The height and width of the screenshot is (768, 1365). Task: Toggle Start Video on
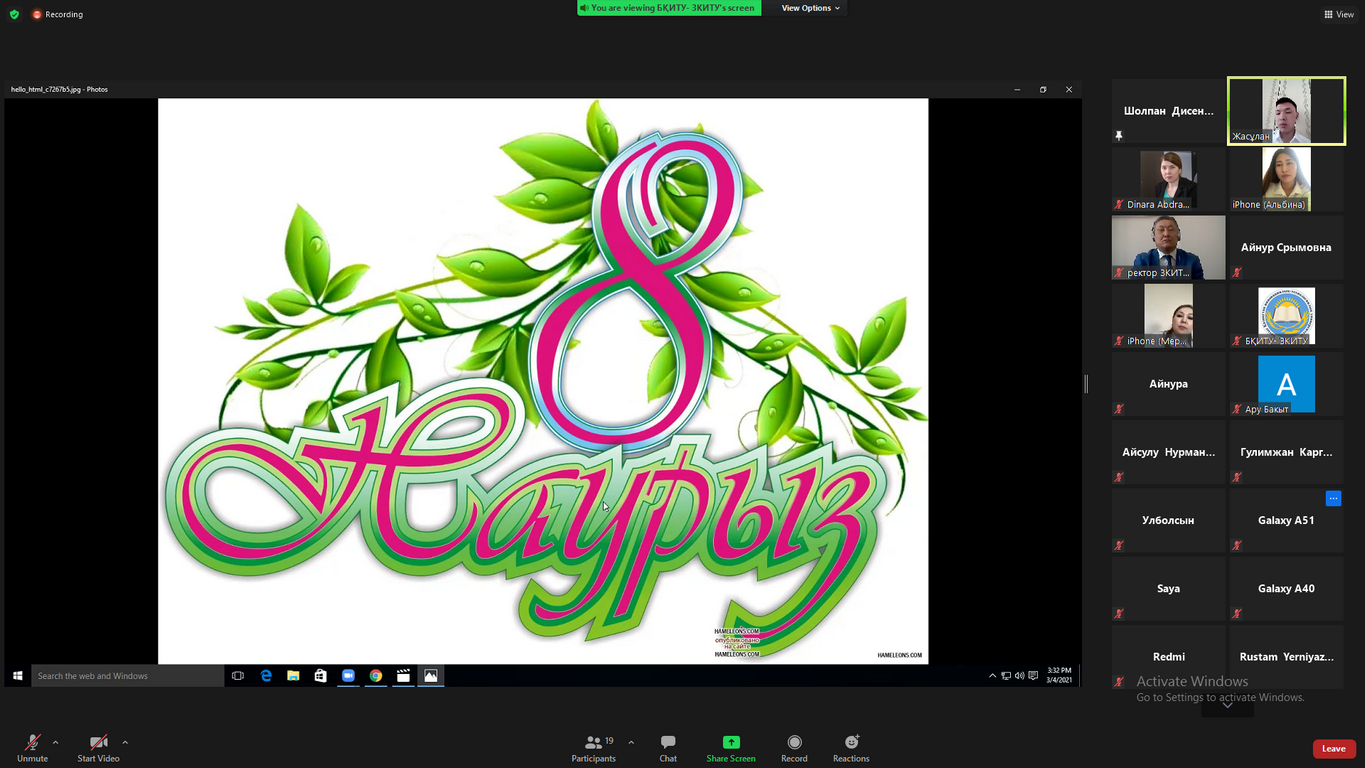98,747
